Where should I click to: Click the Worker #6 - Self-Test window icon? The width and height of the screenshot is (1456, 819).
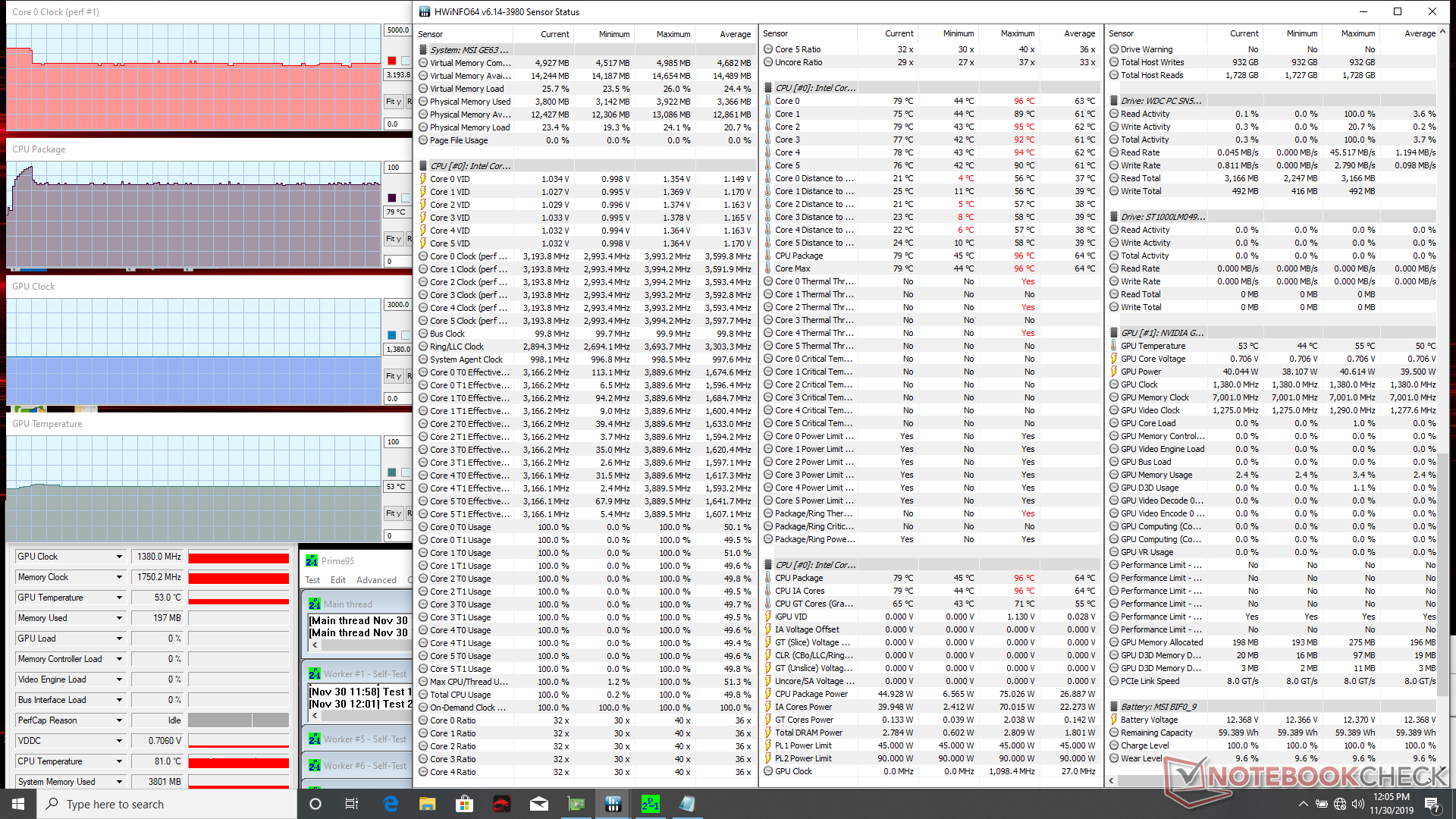(x=315, y=766)
